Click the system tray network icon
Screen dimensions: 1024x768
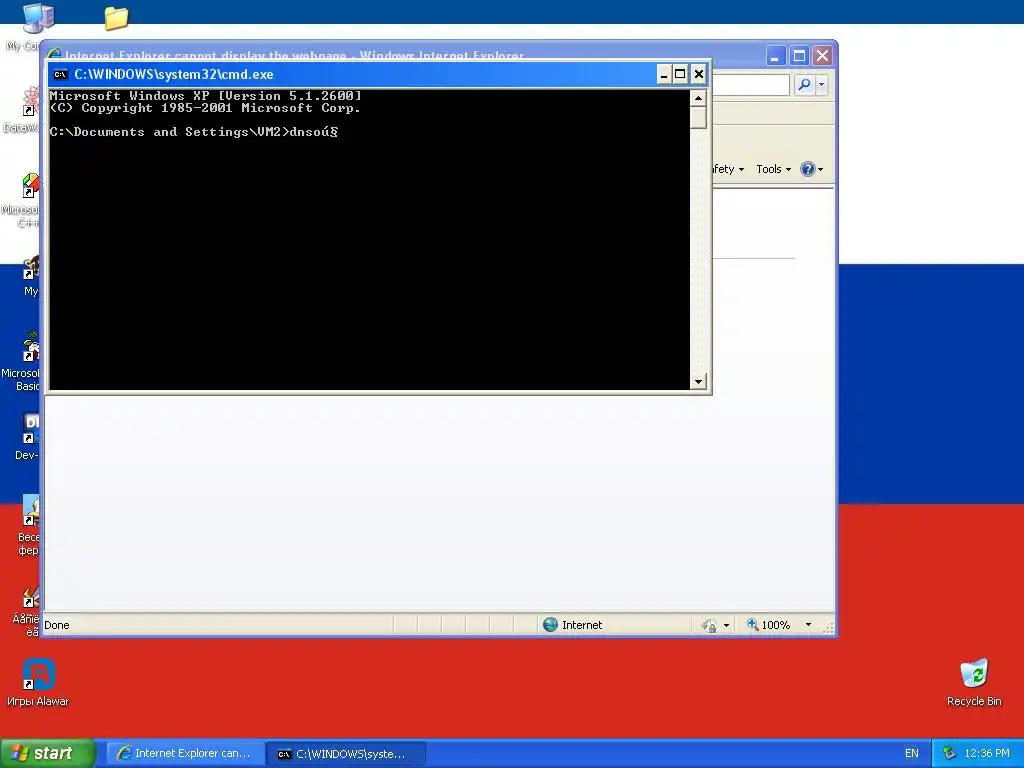[949, 754]
